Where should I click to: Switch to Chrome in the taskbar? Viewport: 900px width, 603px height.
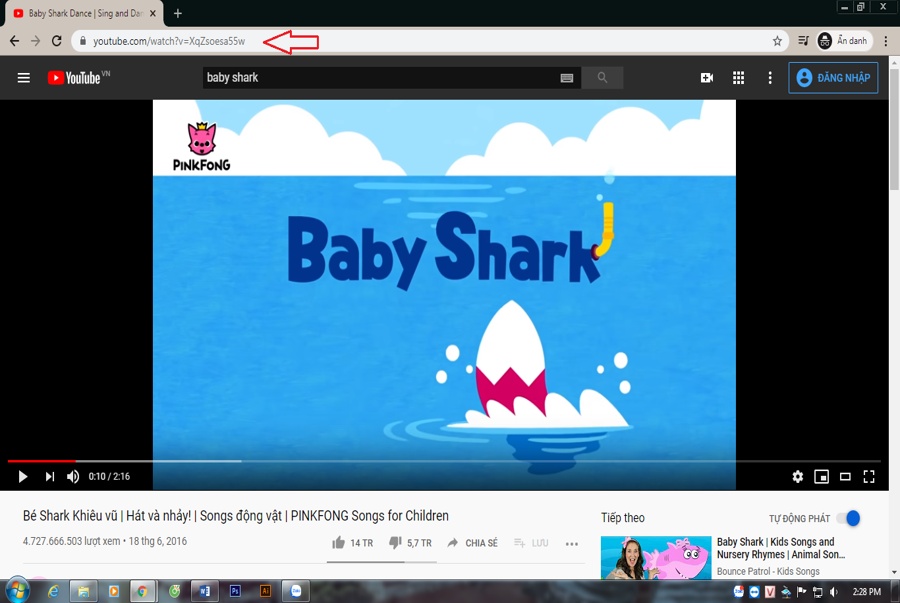142,591
